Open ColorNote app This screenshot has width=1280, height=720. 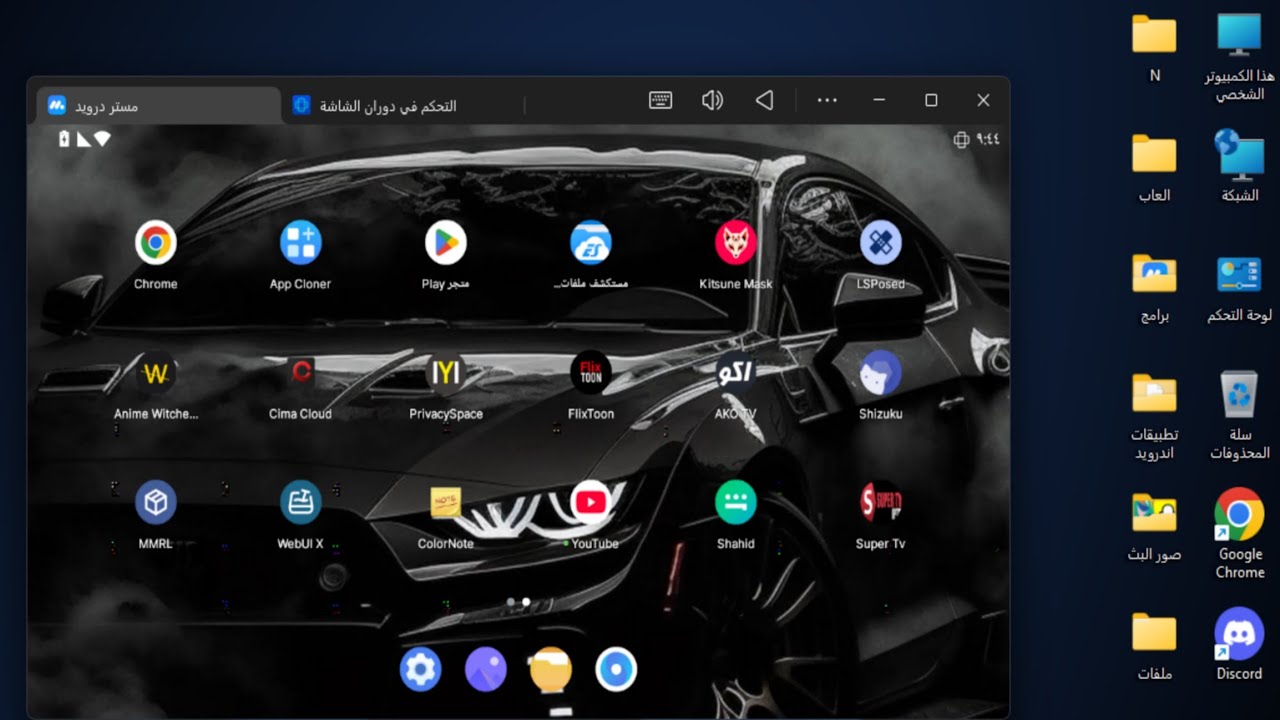pyautogui.click(x=446, y=503)
